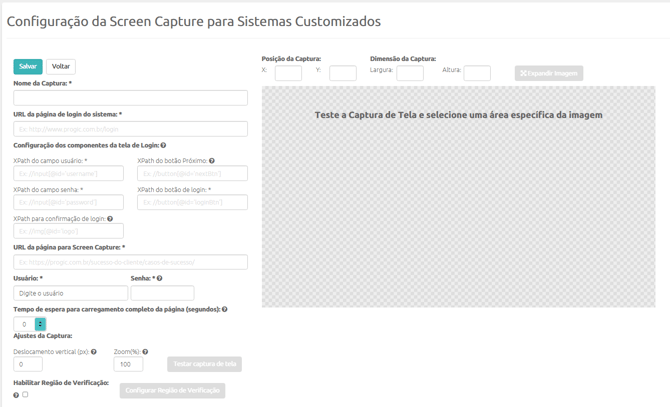Image resolution: width=670 pixels, height=407 pixels.
Task: Focus the Usuário input field
Action: (x=71, y=293)
